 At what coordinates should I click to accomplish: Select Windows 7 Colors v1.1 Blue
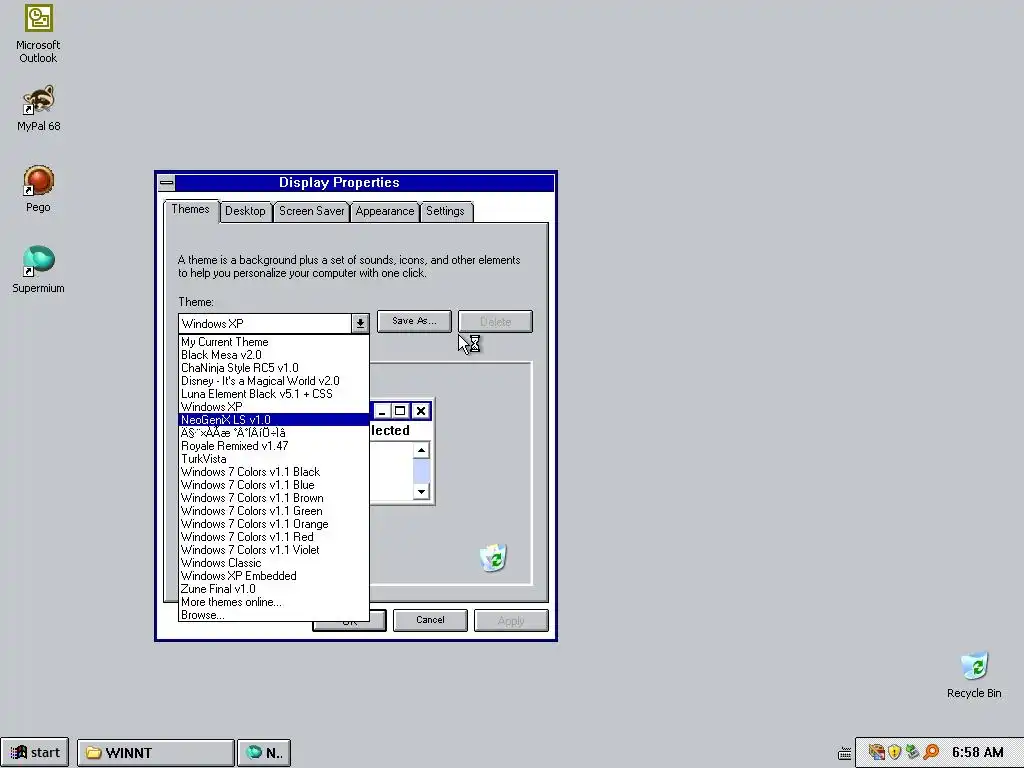pos(274,485)
